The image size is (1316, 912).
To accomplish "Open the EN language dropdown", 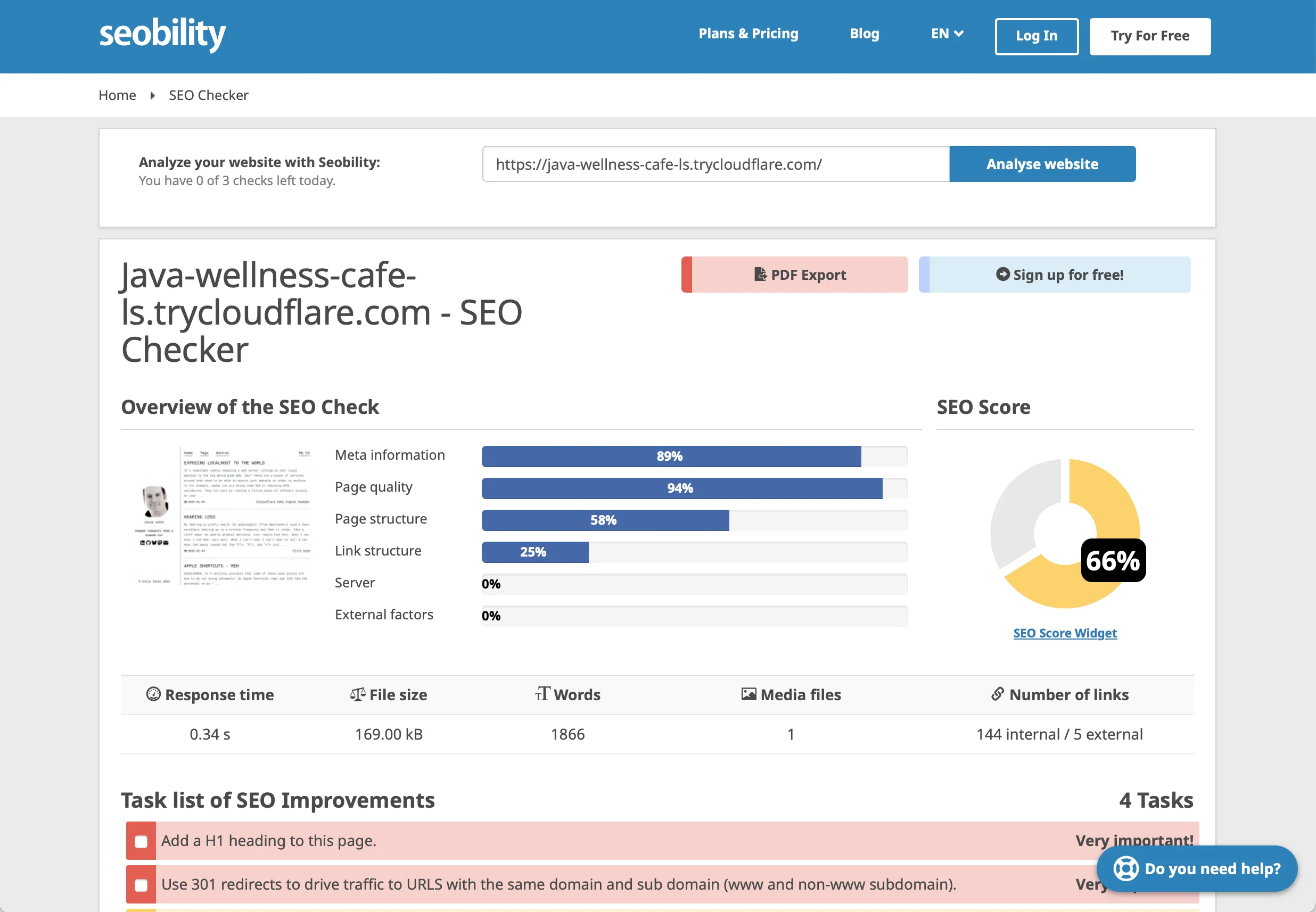I will point(945,33).
